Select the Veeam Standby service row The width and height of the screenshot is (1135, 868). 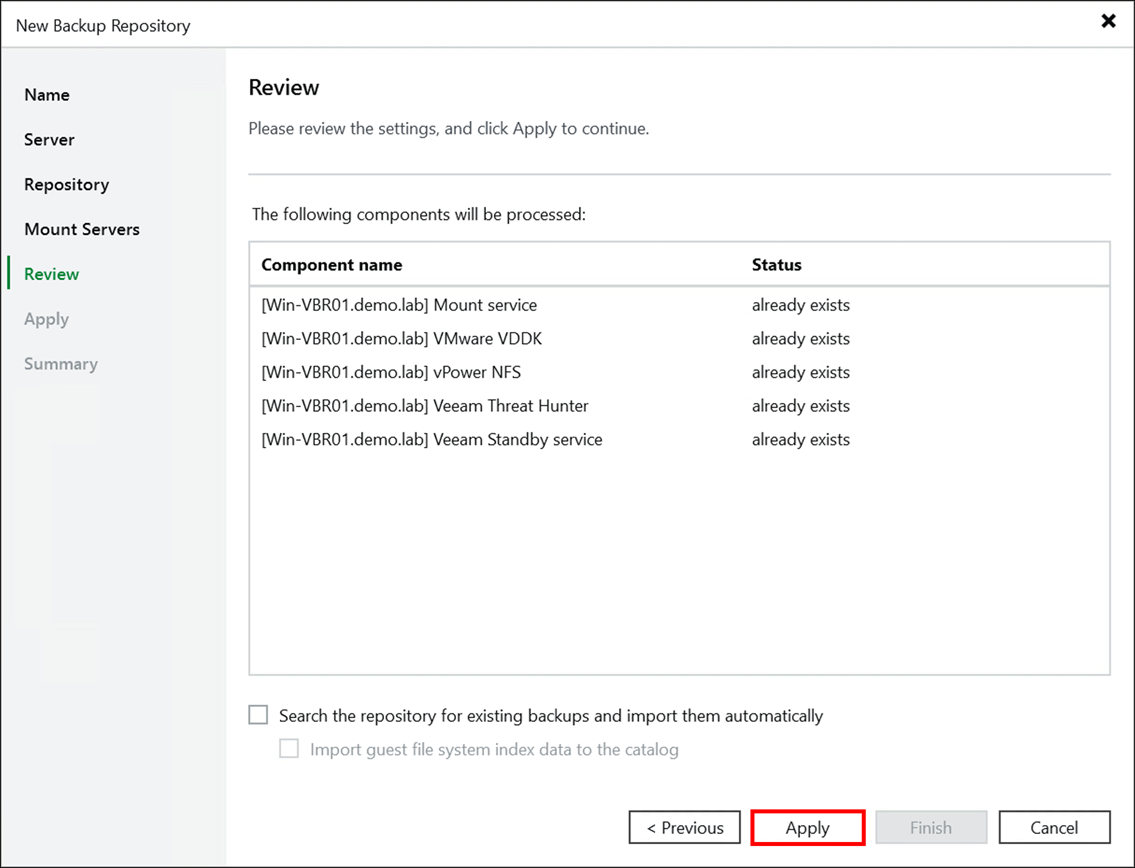click(x=431, y=439)
